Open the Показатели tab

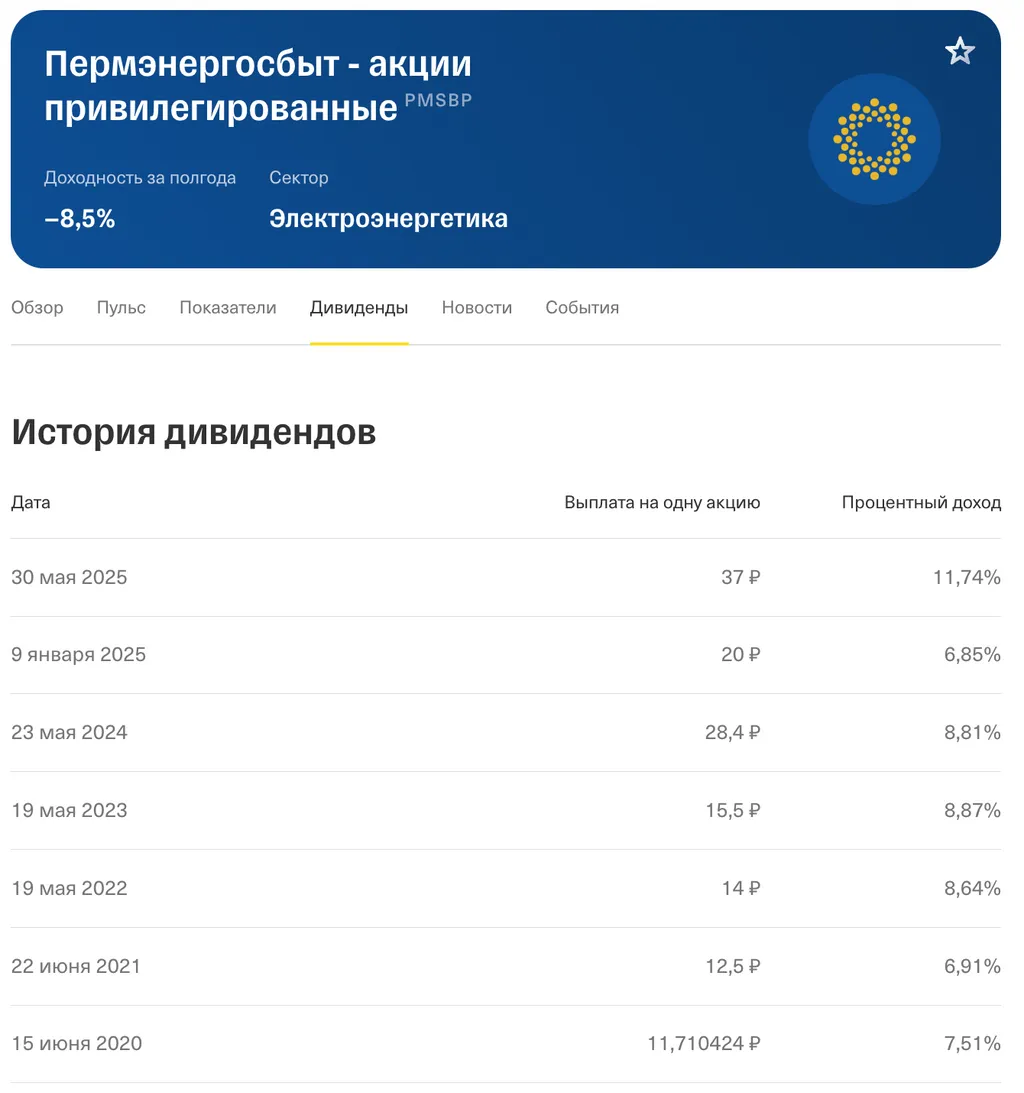[x=228, y=308]
